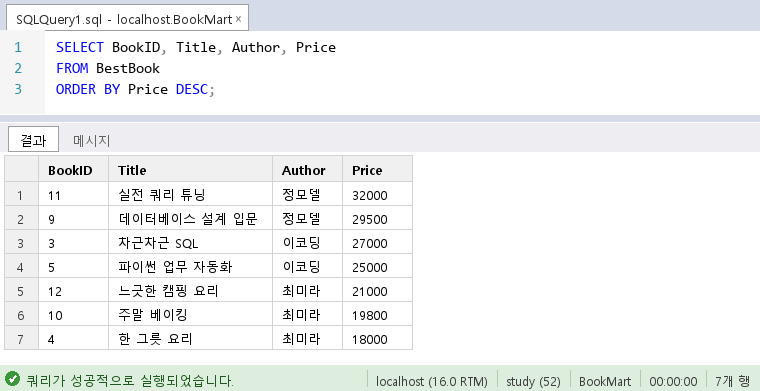Image resolution: width=760 pixels, height=391 pixels.
Task: Click the BookID column header
Action: tap(74, 169)
